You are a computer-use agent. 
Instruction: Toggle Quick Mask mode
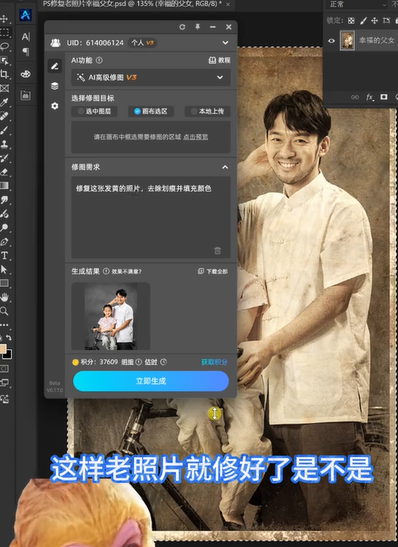[x=4, y=368]
